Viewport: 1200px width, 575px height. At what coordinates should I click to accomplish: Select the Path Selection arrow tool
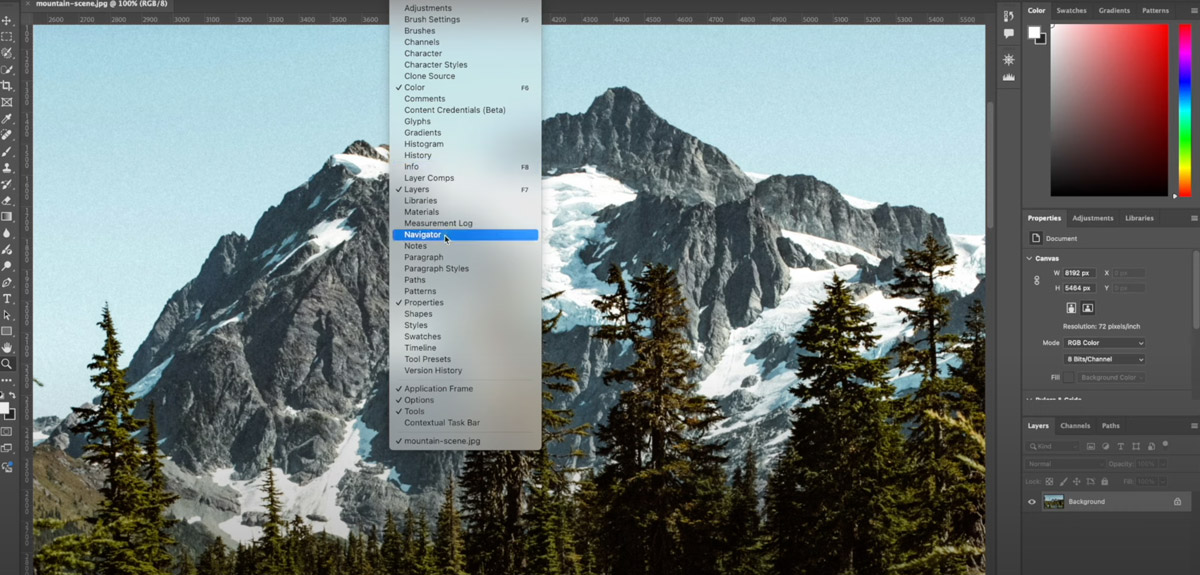pos(7,315)
